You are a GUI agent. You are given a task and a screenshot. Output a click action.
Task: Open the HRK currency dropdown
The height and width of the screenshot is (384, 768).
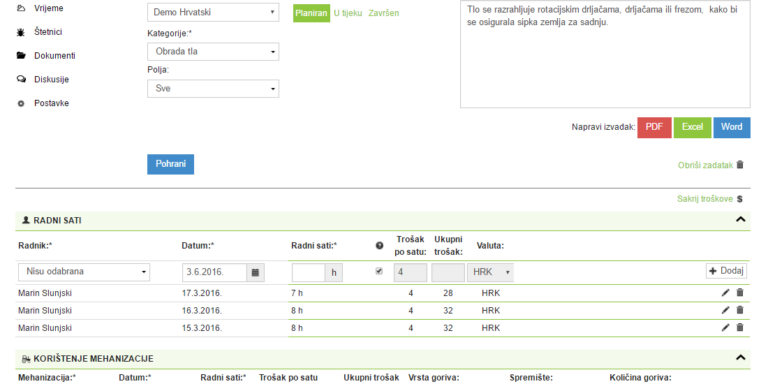coord(490,272)
